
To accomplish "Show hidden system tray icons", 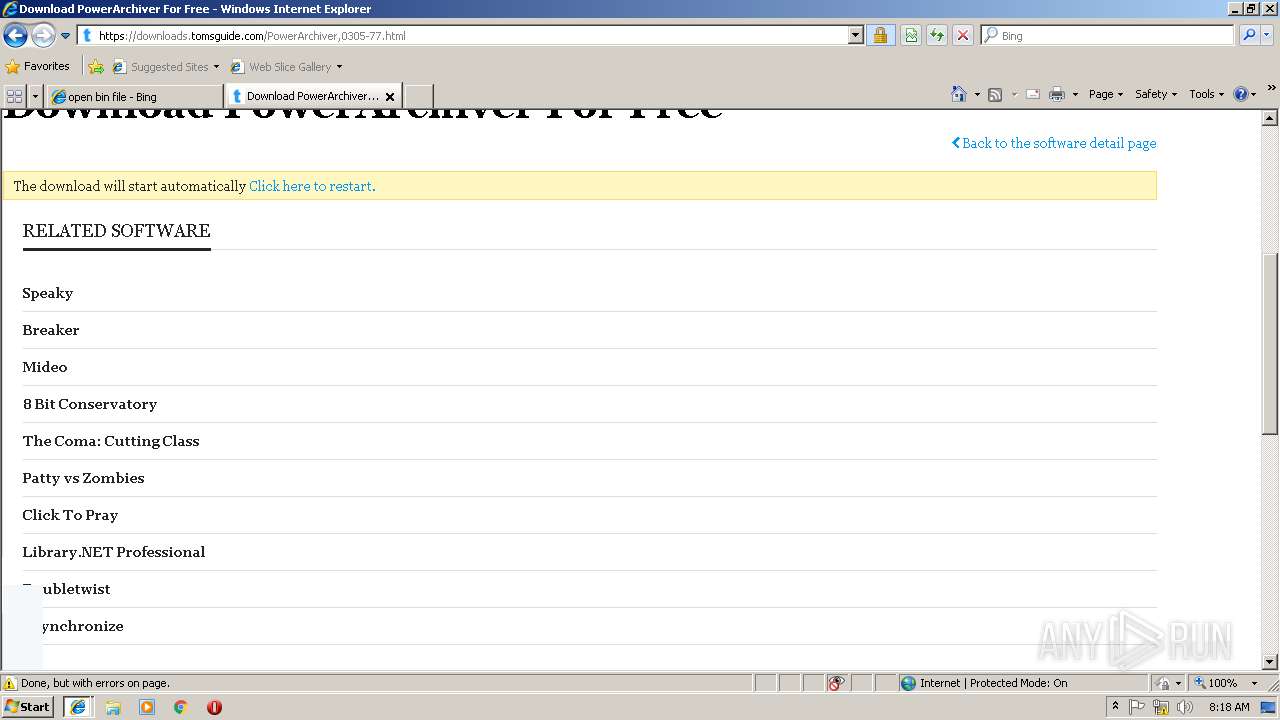I will click(1115, 706).
